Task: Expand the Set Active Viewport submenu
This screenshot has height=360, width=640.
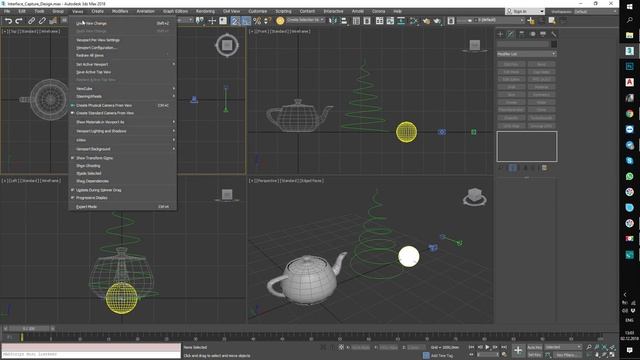Action: click(x=122, y=64)
